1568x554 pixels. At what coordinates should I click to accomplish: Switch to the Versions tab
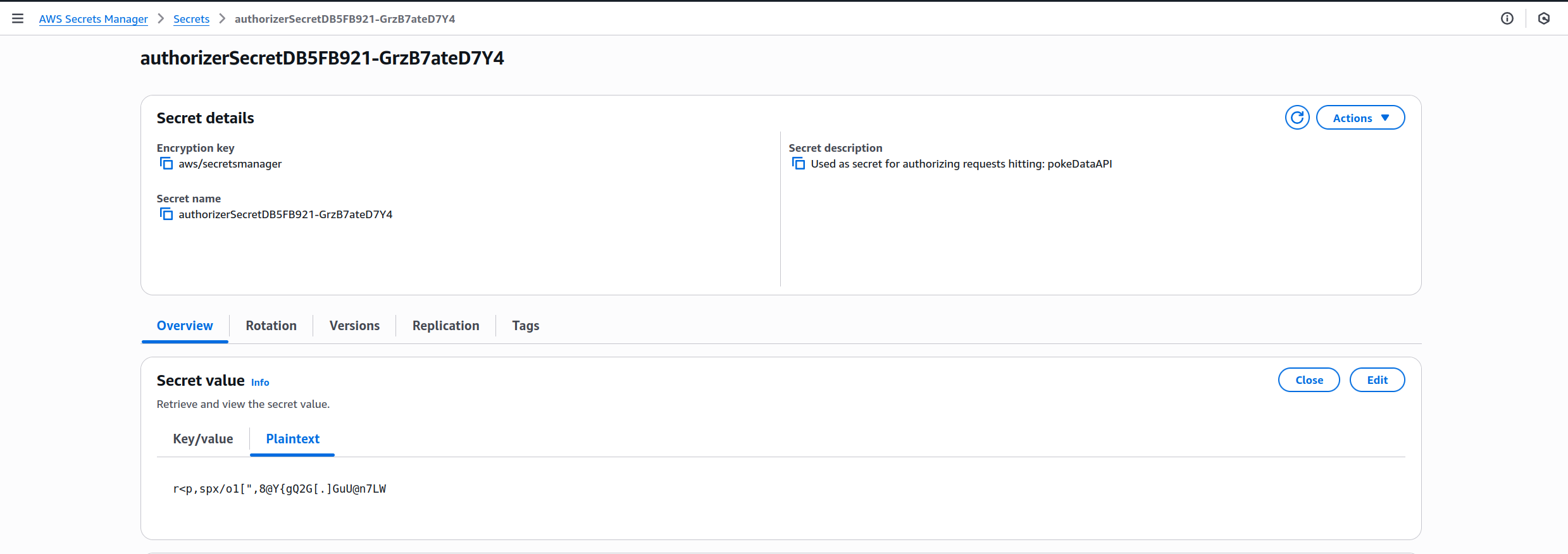pyautogui.click(x=354, y=326)
